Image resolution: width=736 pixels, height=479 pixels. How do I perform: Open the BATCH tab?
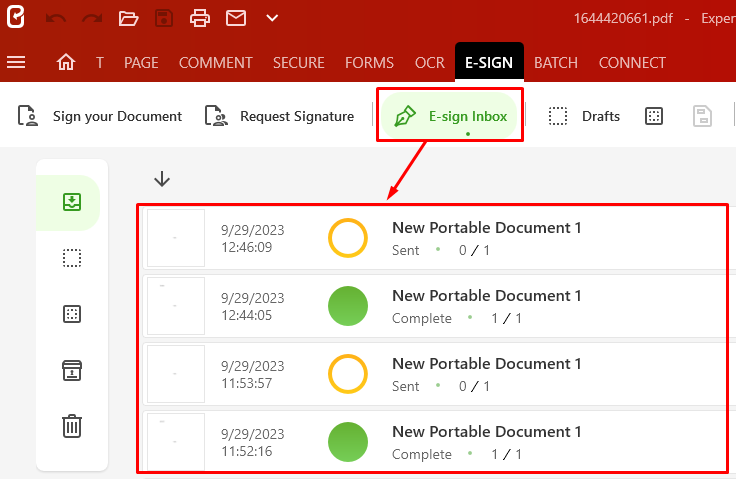pos(556,62)
